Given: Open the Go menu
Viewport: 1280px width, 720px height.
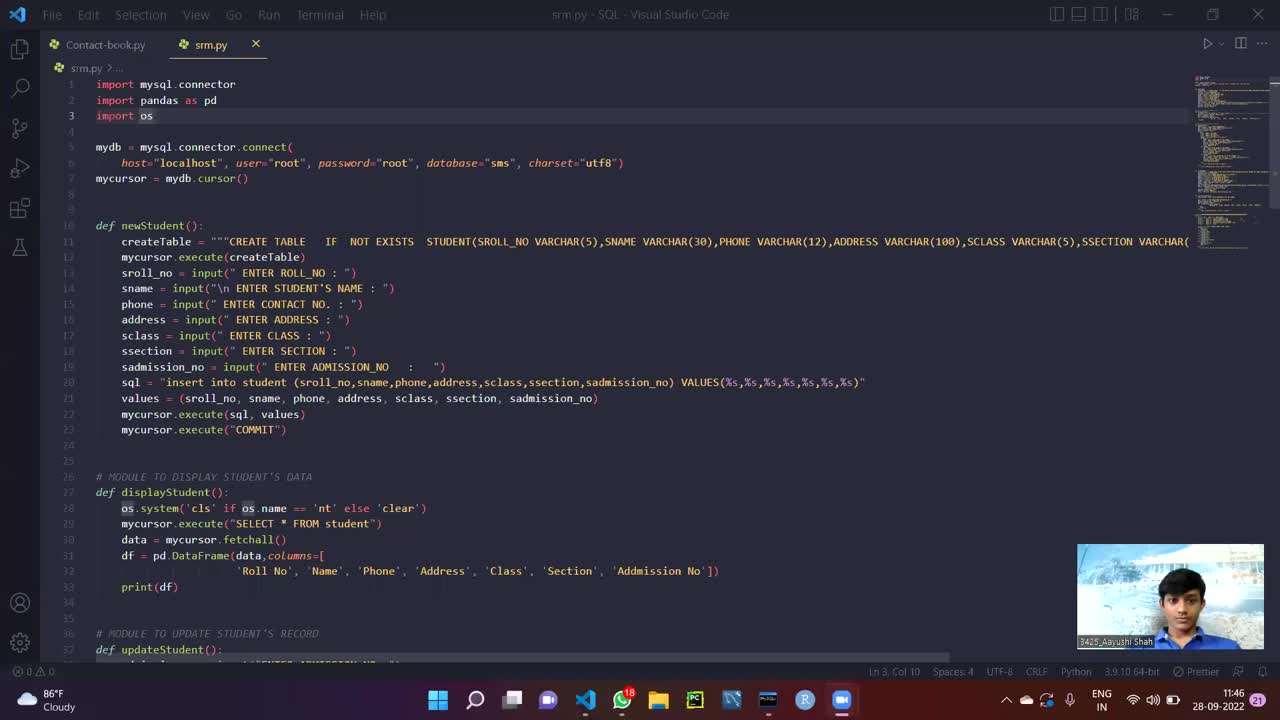Looking at the screenshot, I should pyautogui.click(x=233, y=15).
